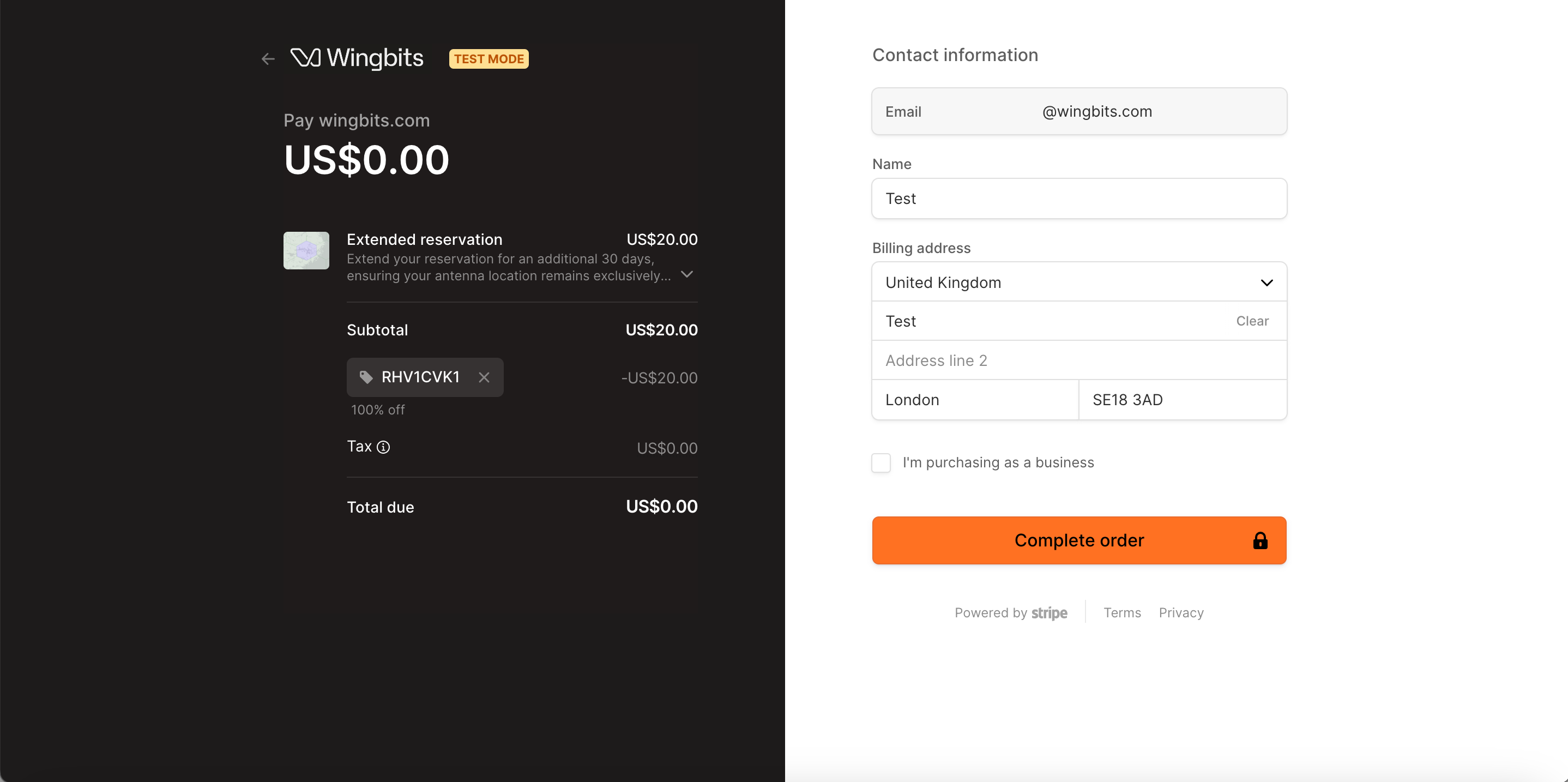Screen dimensions: 1568x782
Task: Open the Privacy link
Action: (x=1181, y=613)
